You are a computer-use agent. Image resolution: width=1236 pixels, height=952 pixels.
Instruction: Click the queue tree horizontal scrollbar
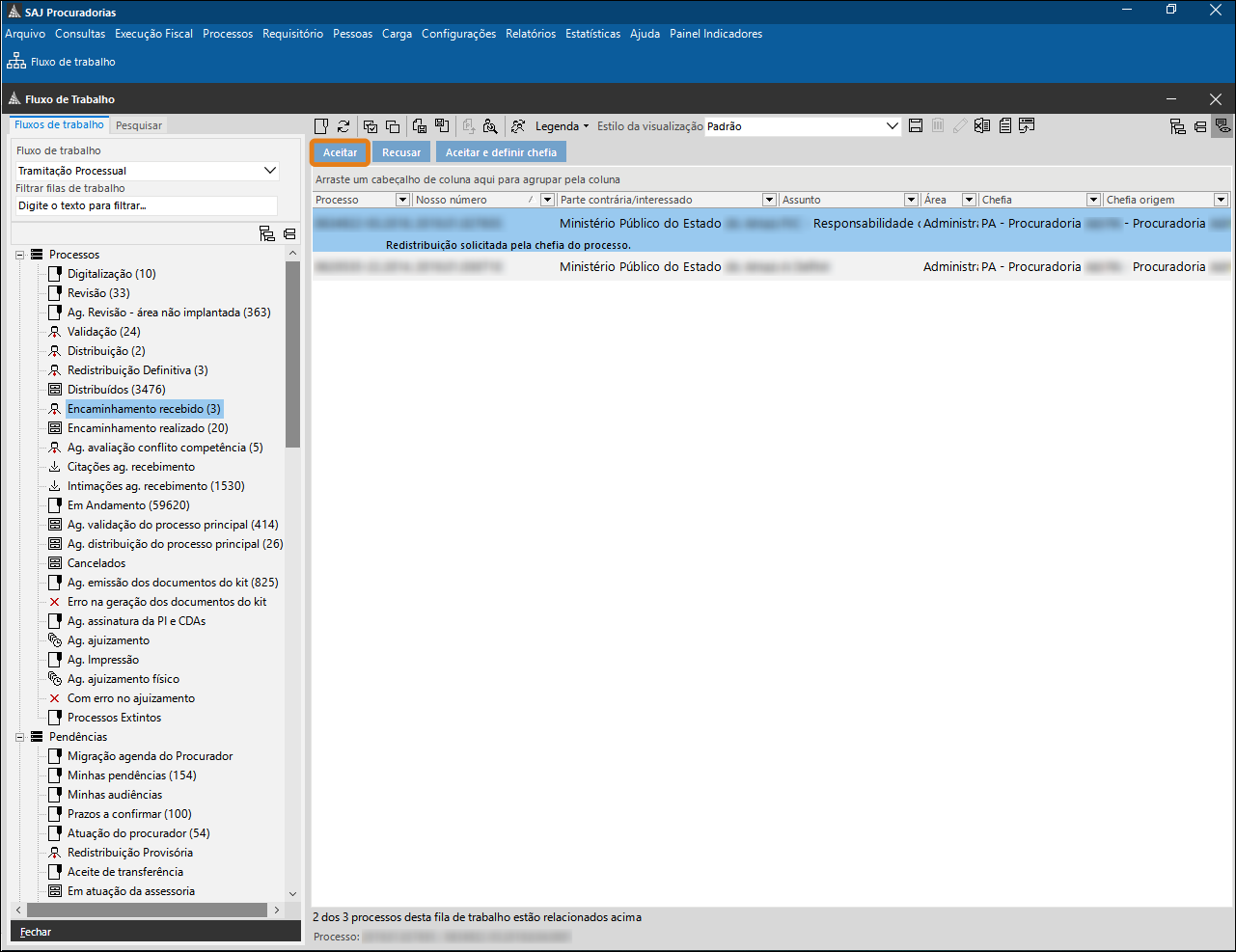coord(147,910)
